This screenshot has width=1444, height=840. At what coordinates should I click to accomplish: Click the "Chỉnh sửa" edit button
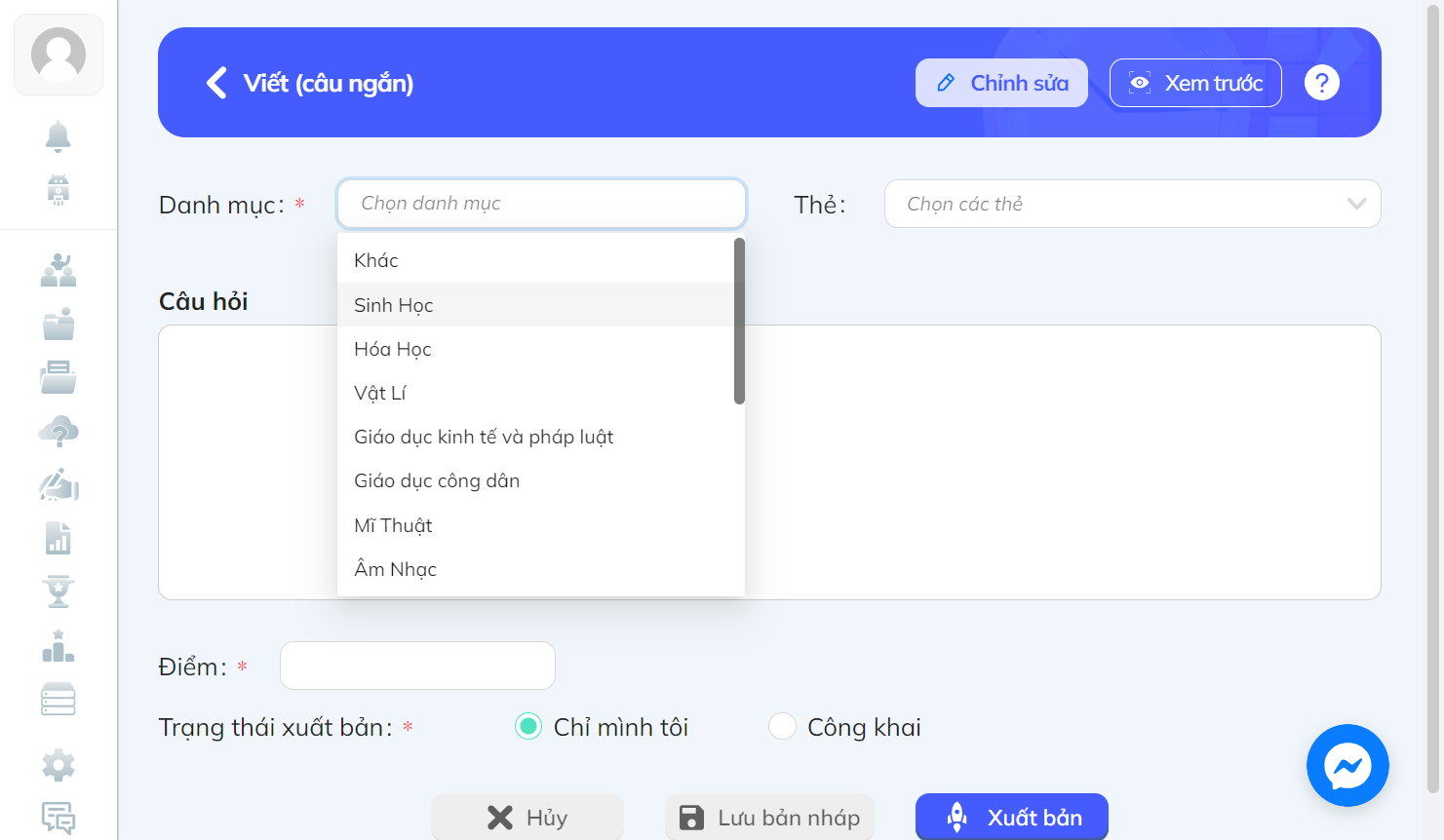point(1001,83)
